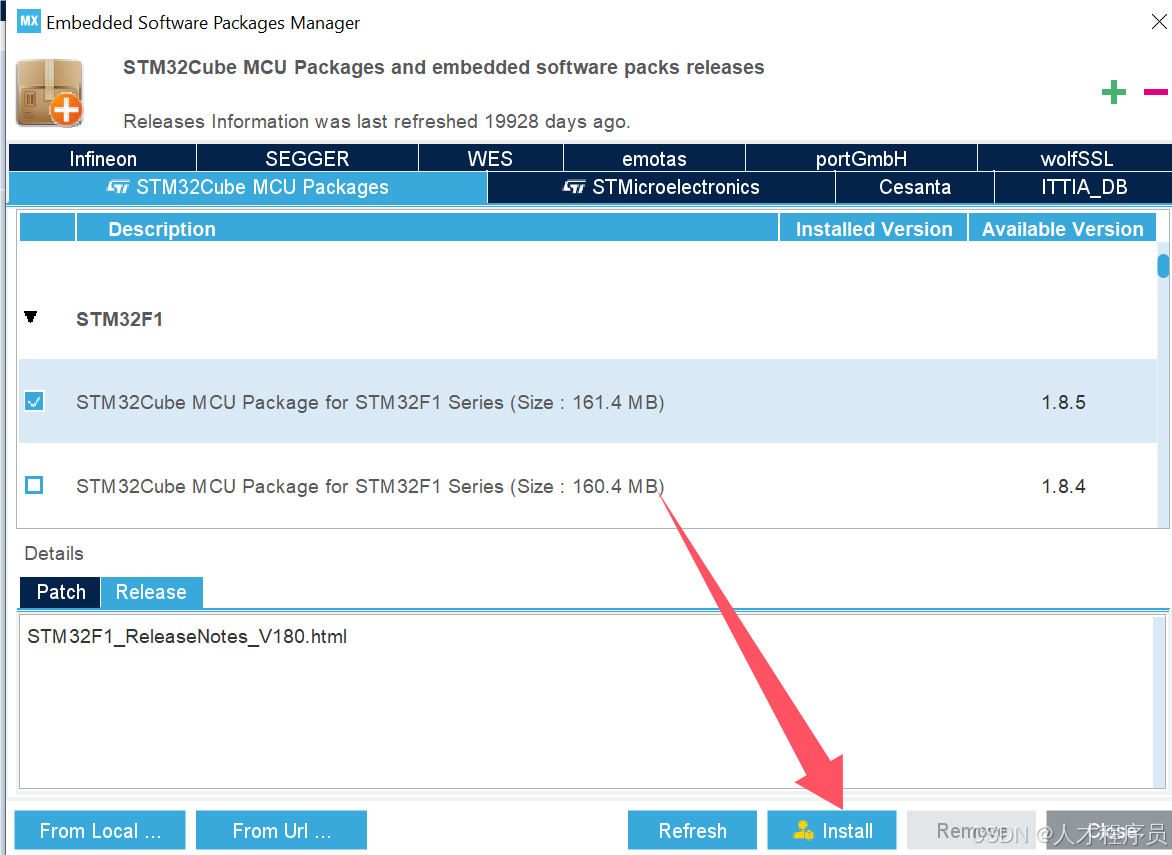Open the wolfSSL tab
1172x855 pixels.
pos(1076,158)
